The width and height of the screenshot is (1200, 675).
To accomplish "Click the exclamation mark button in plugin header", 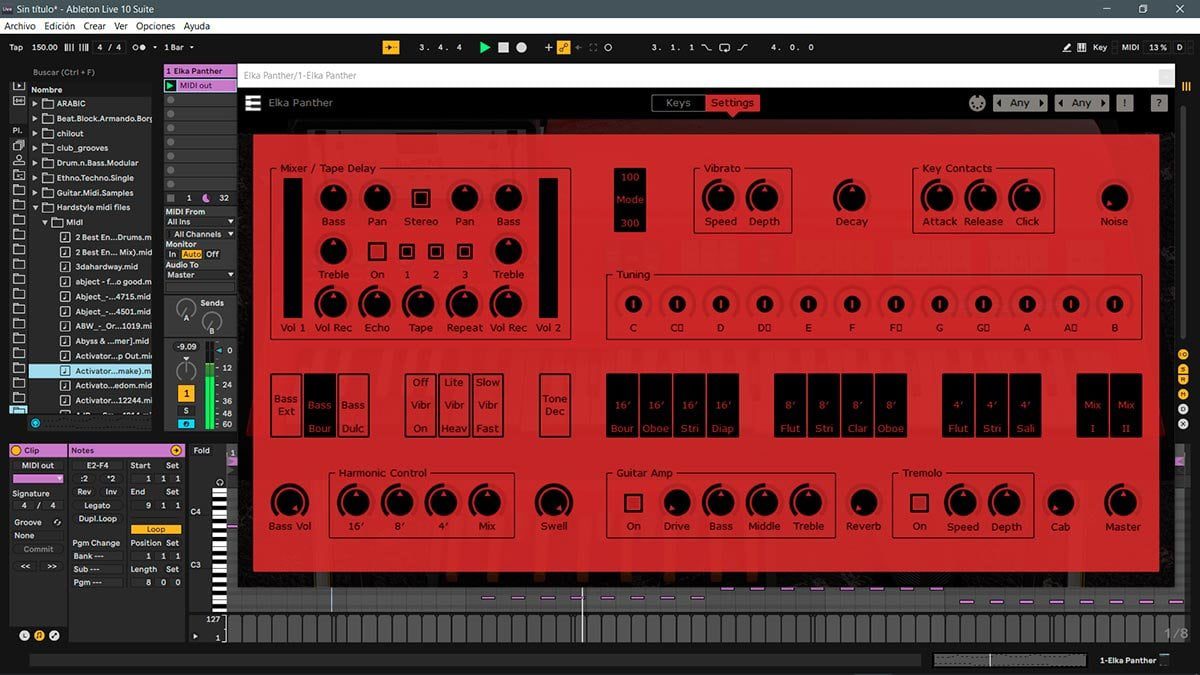I will [x=1125, y=103].
